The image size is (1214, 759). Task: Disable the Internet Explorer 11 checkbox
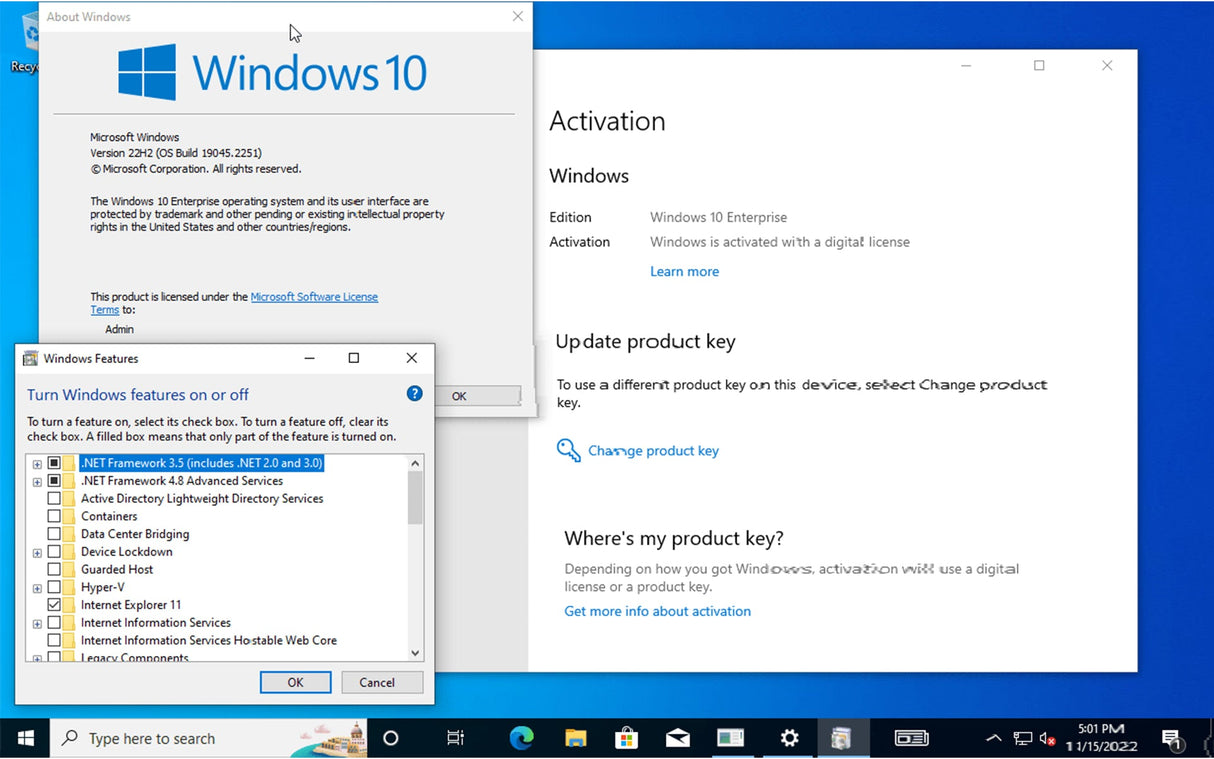click(55, 604)
